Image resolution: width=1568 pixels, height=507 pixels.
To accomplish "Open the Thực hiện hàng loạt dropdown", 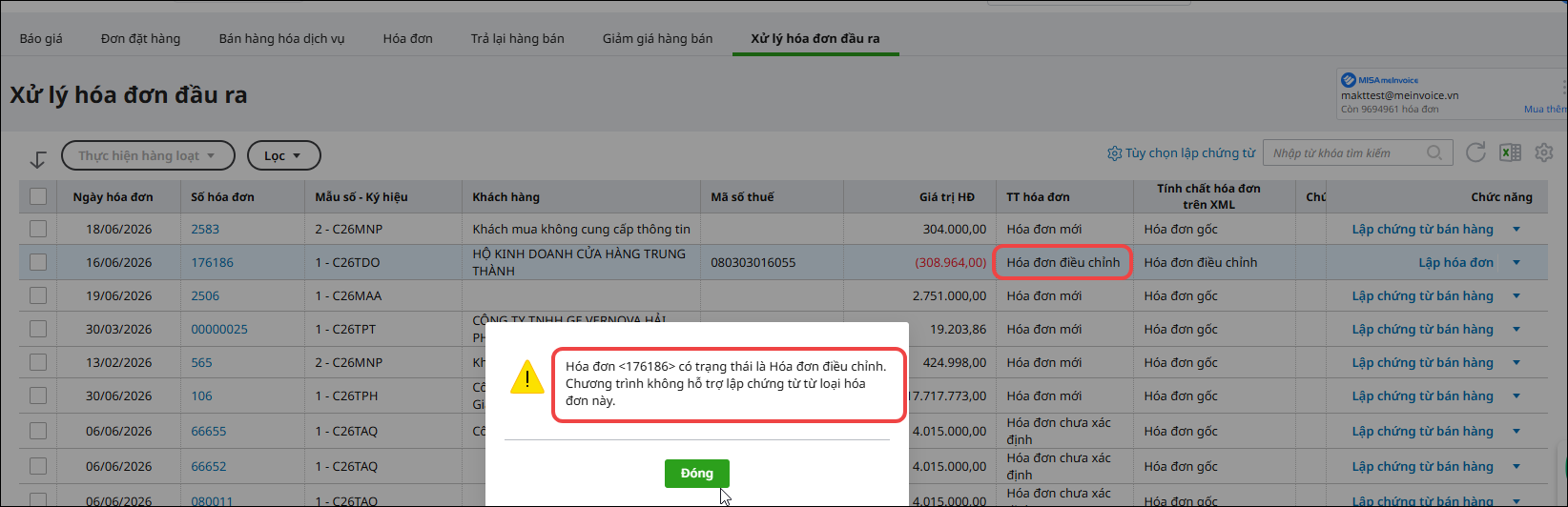I will pos(148,155).
